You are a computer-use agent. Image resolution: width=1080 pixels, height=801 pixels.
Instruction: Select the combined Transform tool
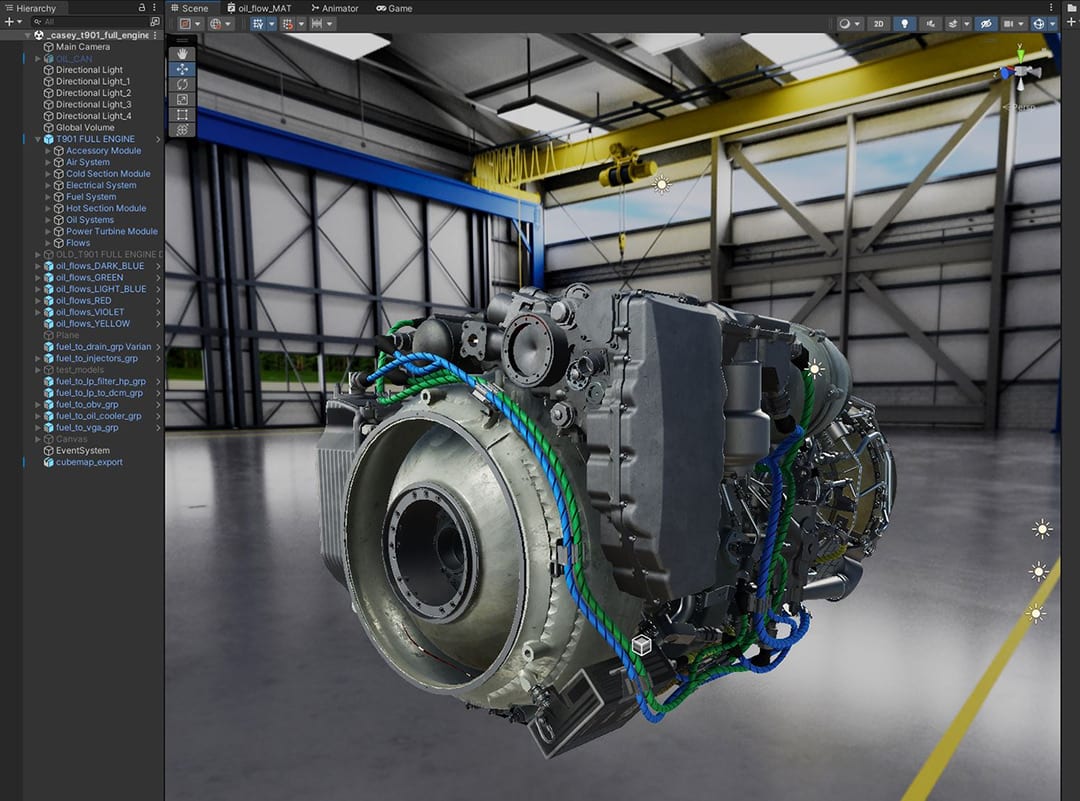click(x=182, y=129)
